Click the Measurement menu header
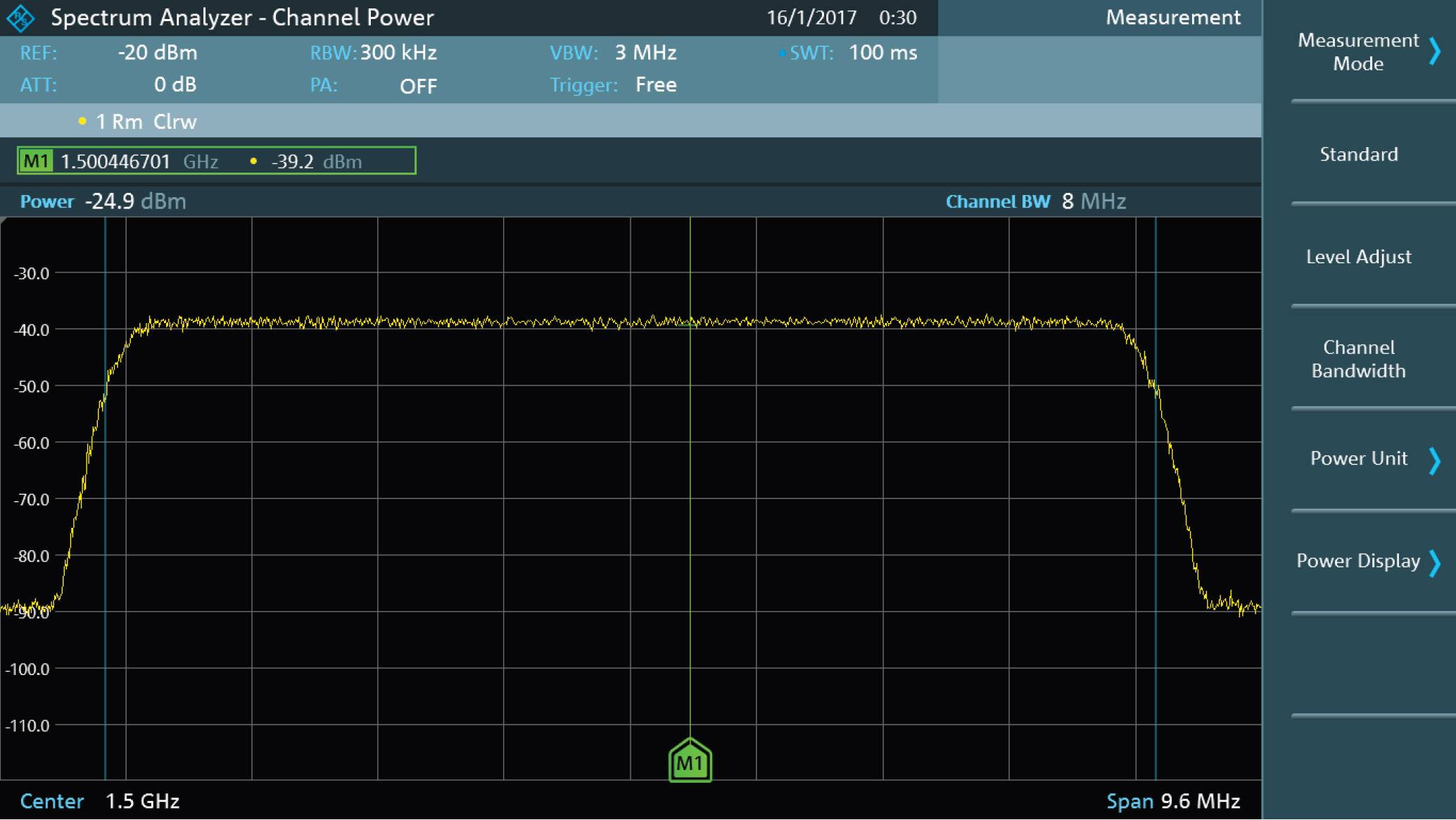Image resolution: width=1456 pixels, height=820 pixels. (1172, 18)
